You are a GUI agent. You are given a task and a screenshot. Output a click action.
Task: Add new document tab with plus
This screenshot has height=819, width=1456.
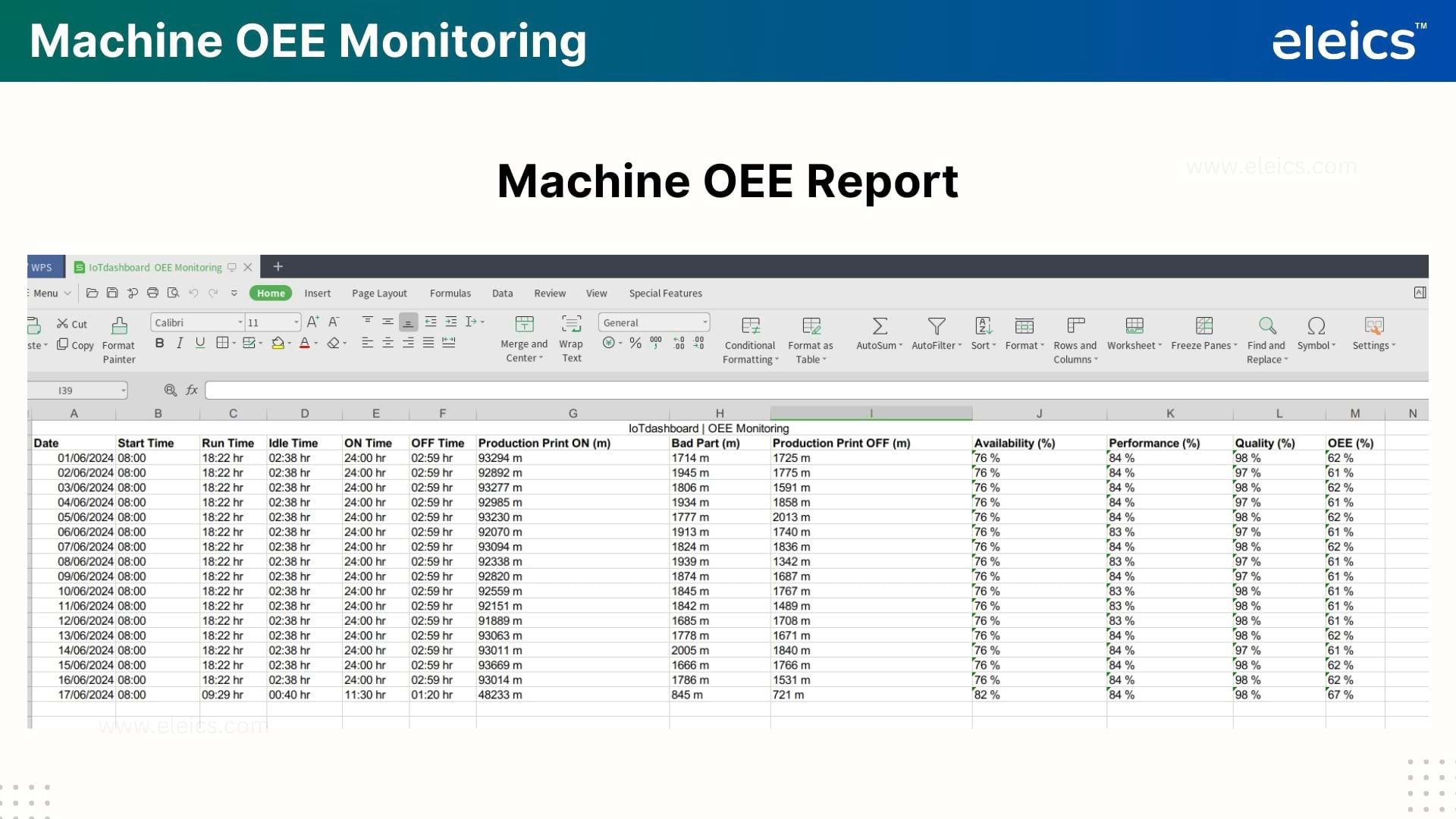pos(278,266)
